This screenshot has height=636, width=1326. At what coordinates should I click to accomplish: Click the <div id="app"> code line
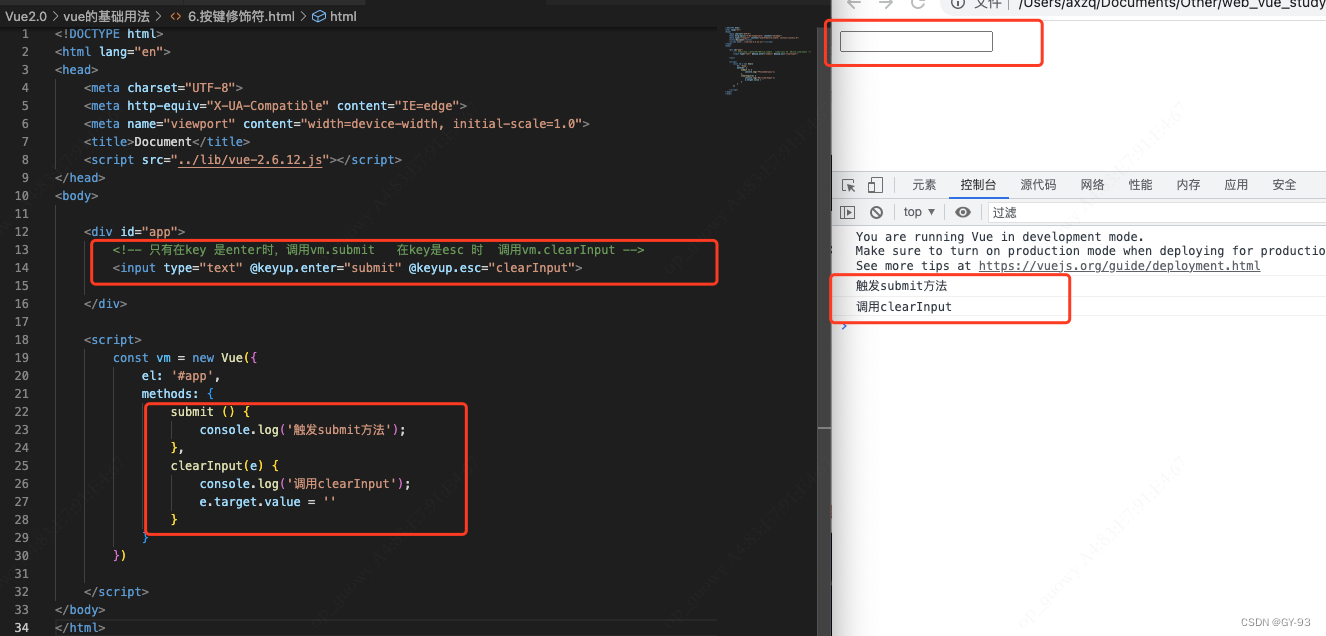[x=134, y=232]
